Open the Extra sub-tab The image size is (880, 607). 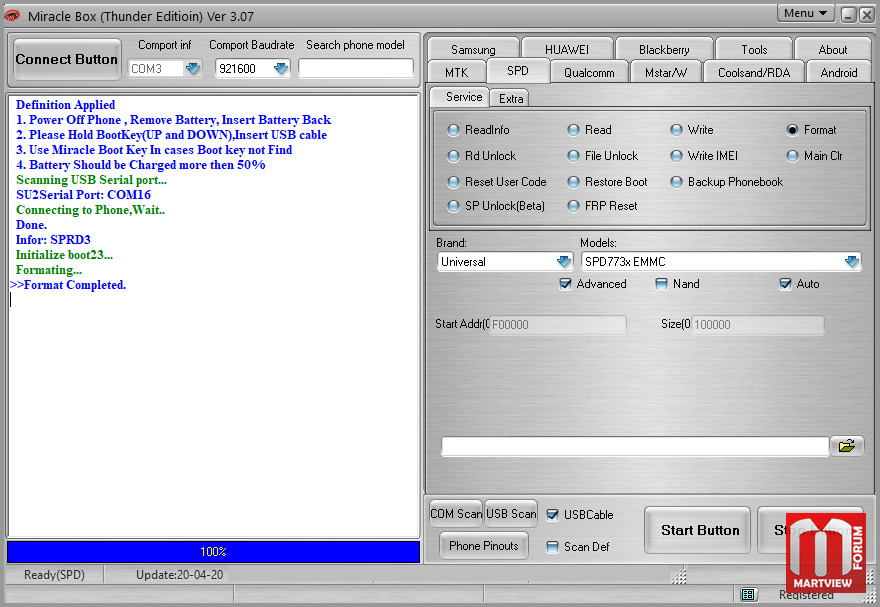click(x=511, y=98)
